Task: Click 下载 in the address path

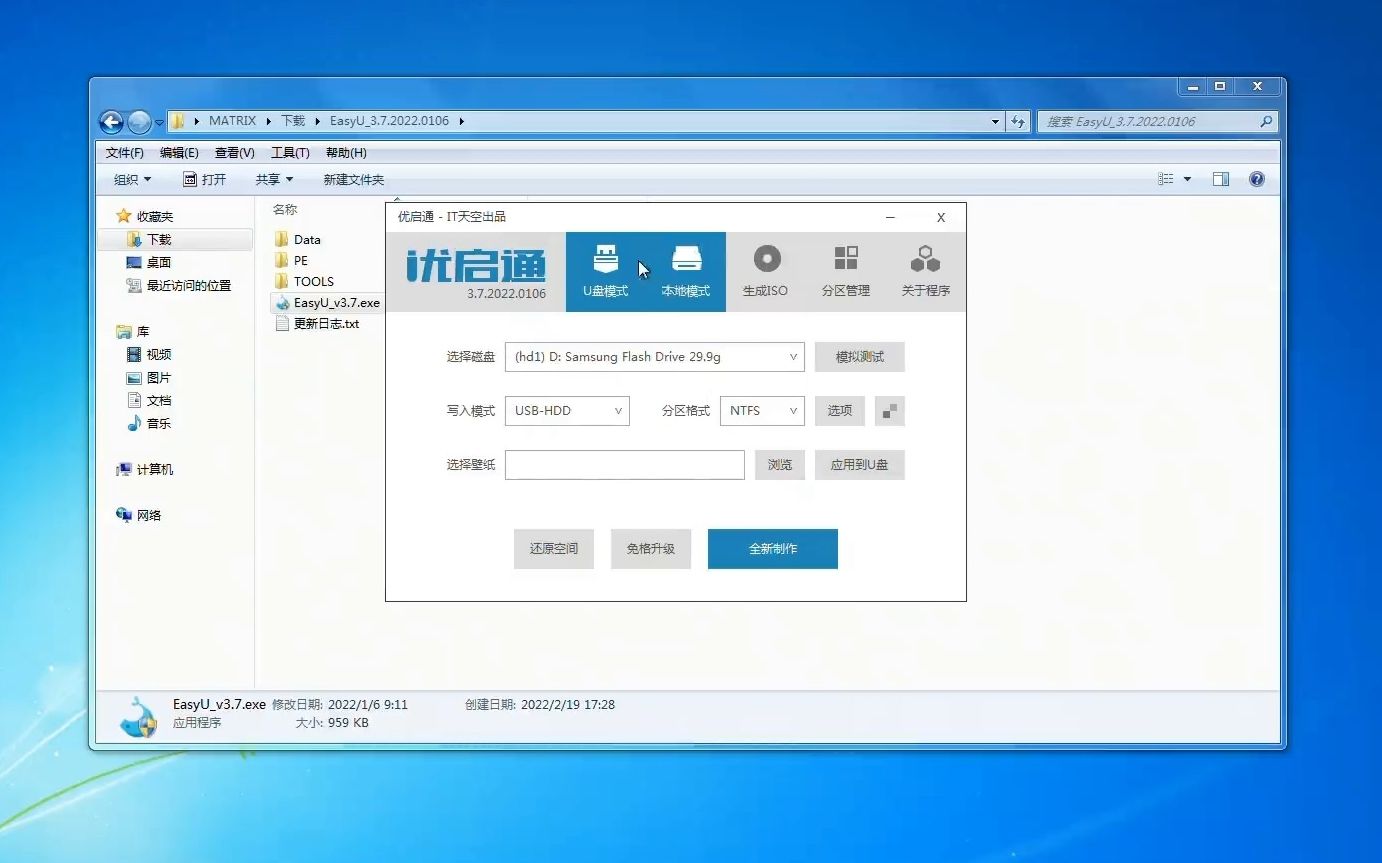Action: point(293,121)
